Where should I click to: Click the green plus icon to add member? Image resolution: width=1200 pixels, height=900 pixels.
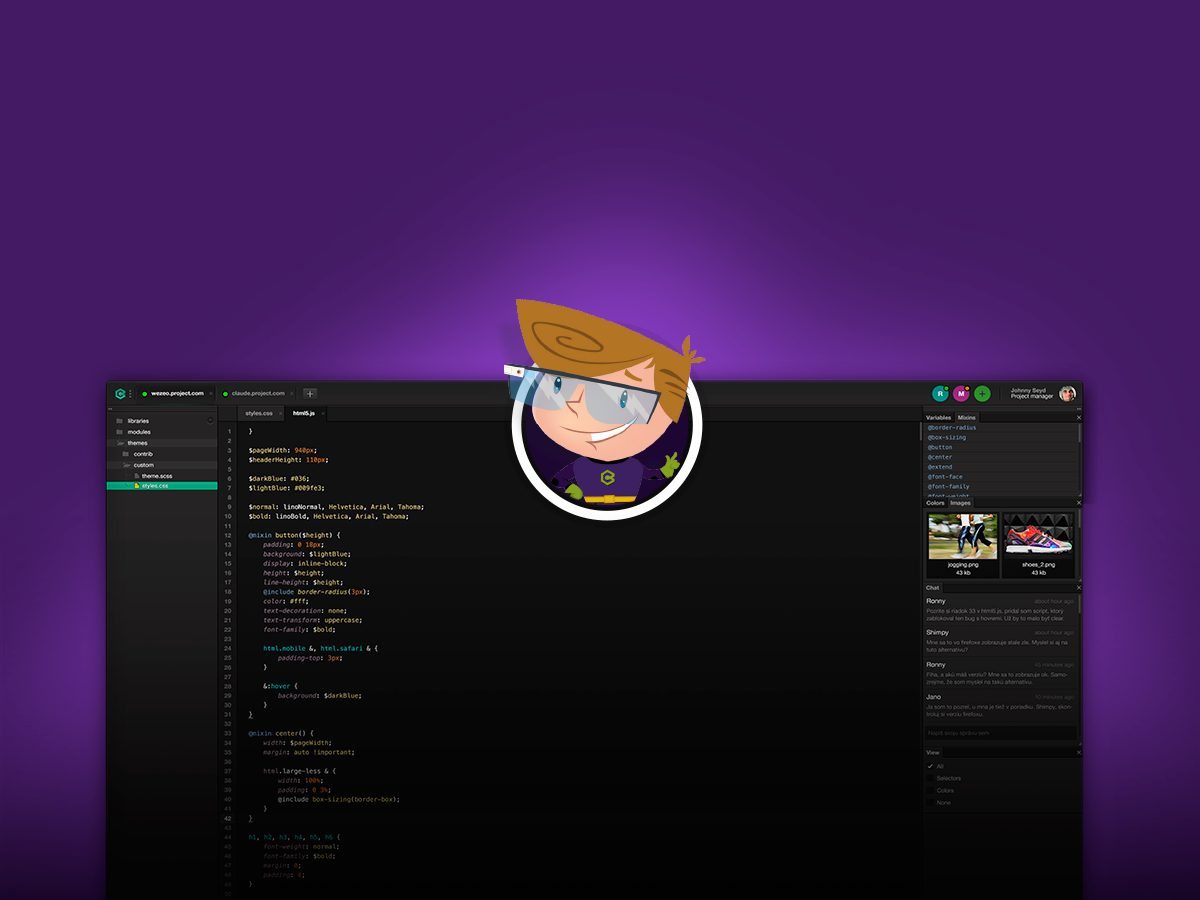(982, 394)
